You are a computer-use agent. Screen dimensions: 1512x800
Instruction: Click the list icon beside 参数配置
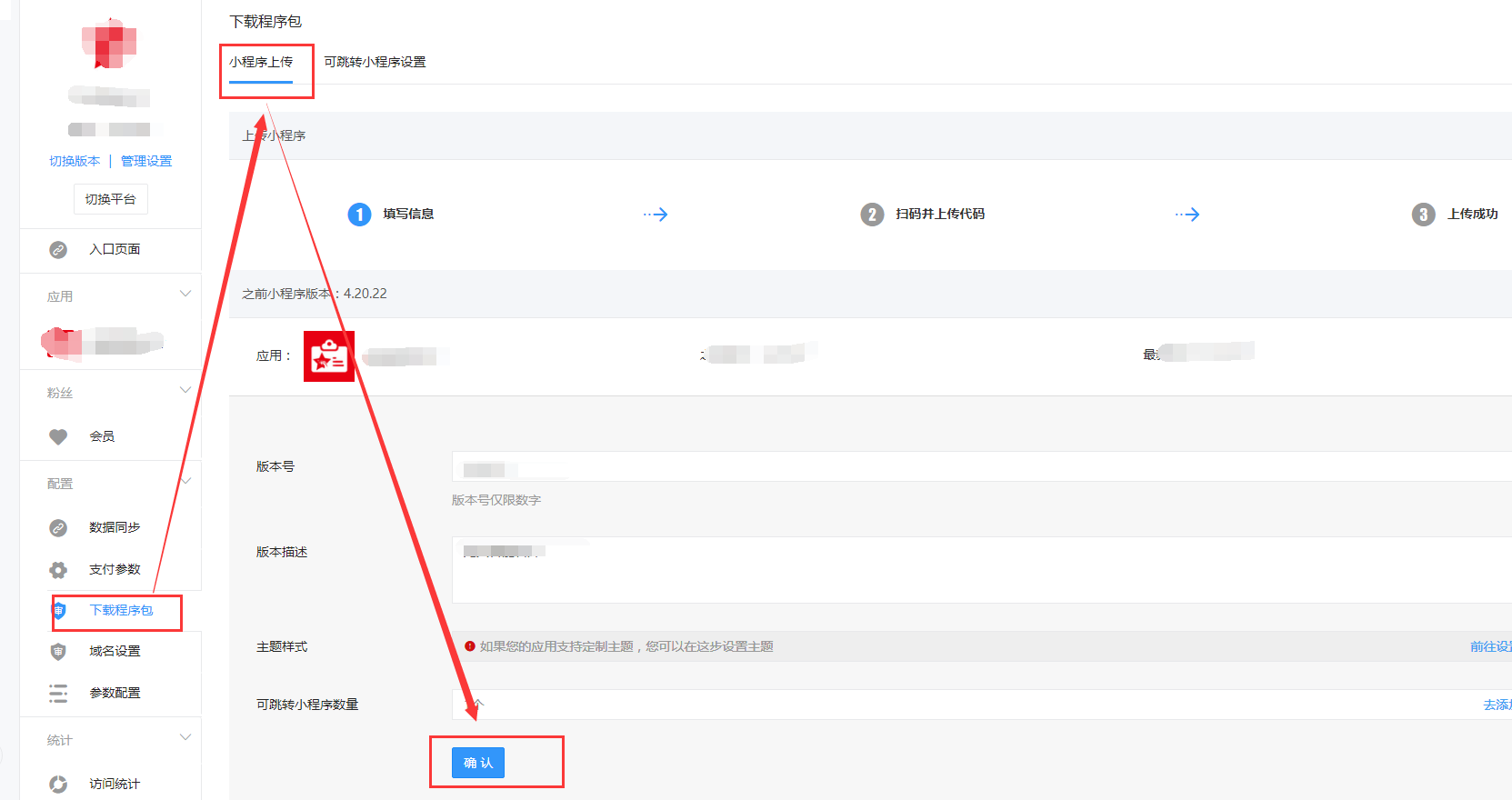click(x=58, y=694)
